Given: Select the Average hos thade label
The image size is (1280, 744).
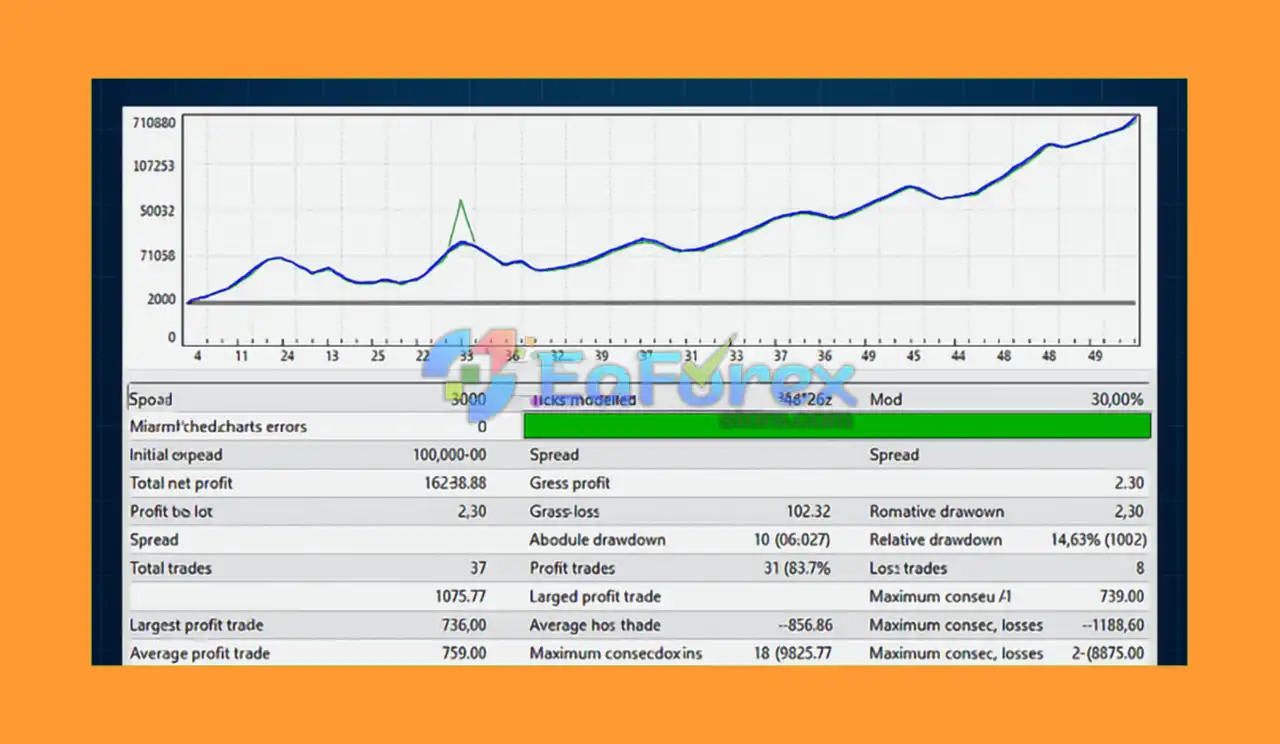Looking at the screenshot, I should point(595,625).
